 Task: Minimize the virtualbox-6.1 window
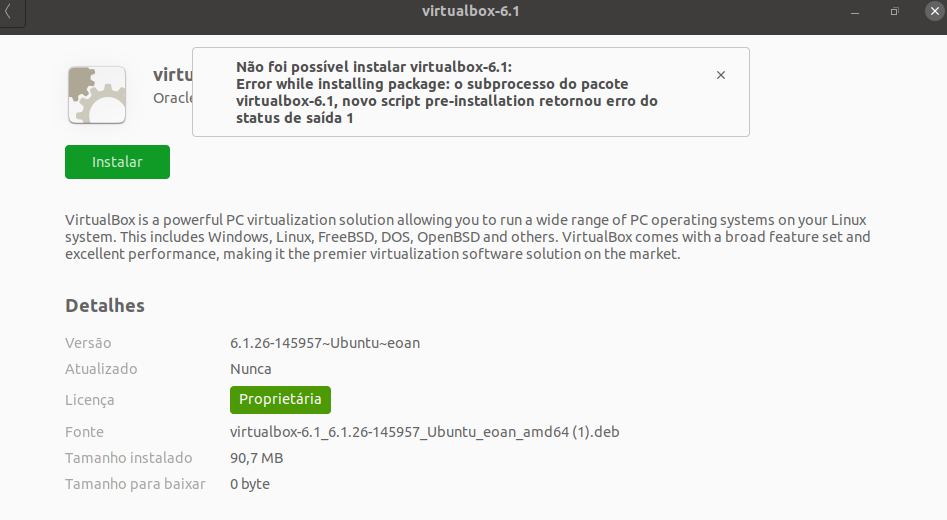tap(855, 12)
